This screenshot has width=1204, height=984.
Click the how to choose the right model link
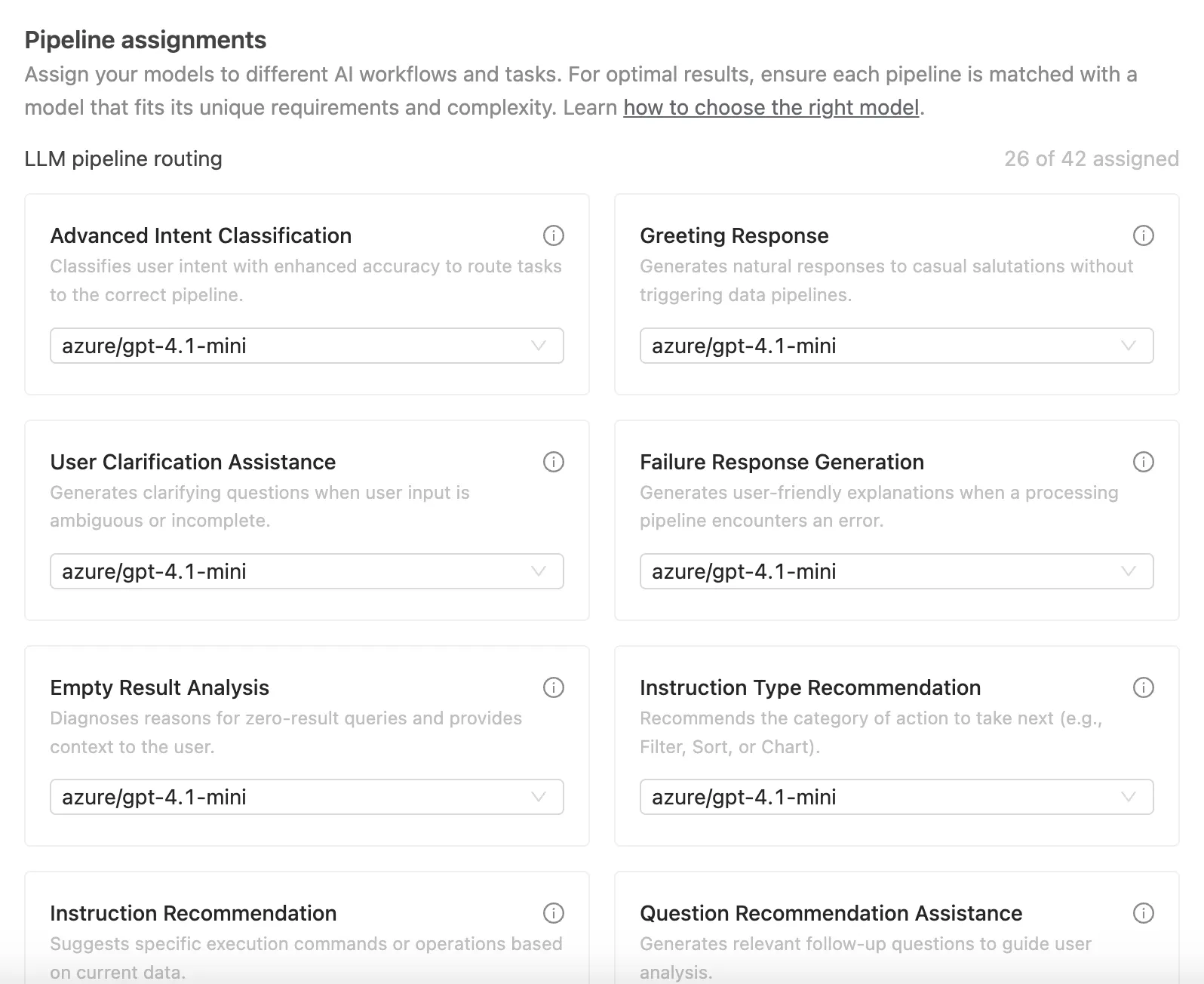coord(771,108)
